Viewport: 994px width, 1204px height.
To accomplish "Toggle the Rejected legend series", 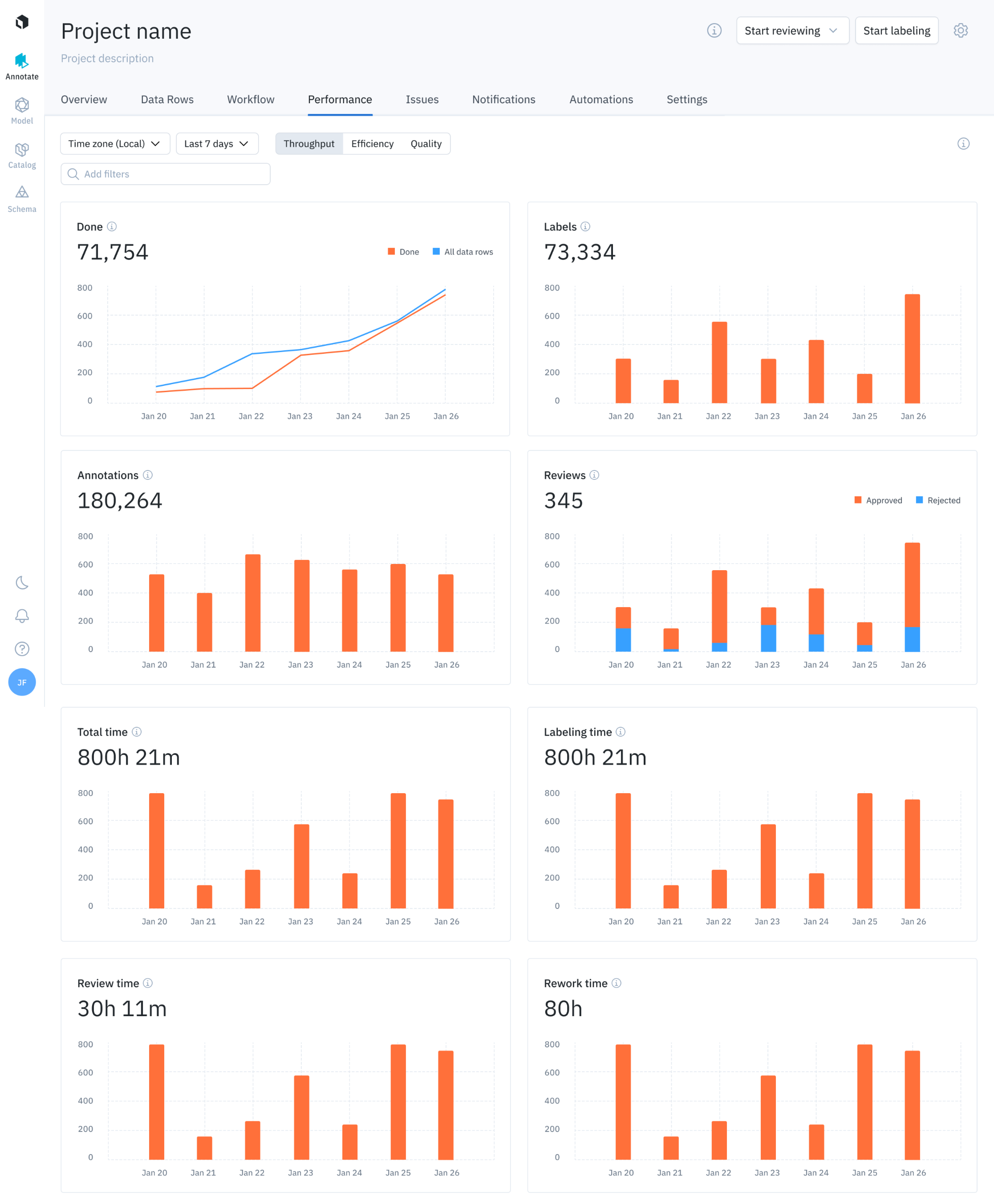I will [938, 500].
